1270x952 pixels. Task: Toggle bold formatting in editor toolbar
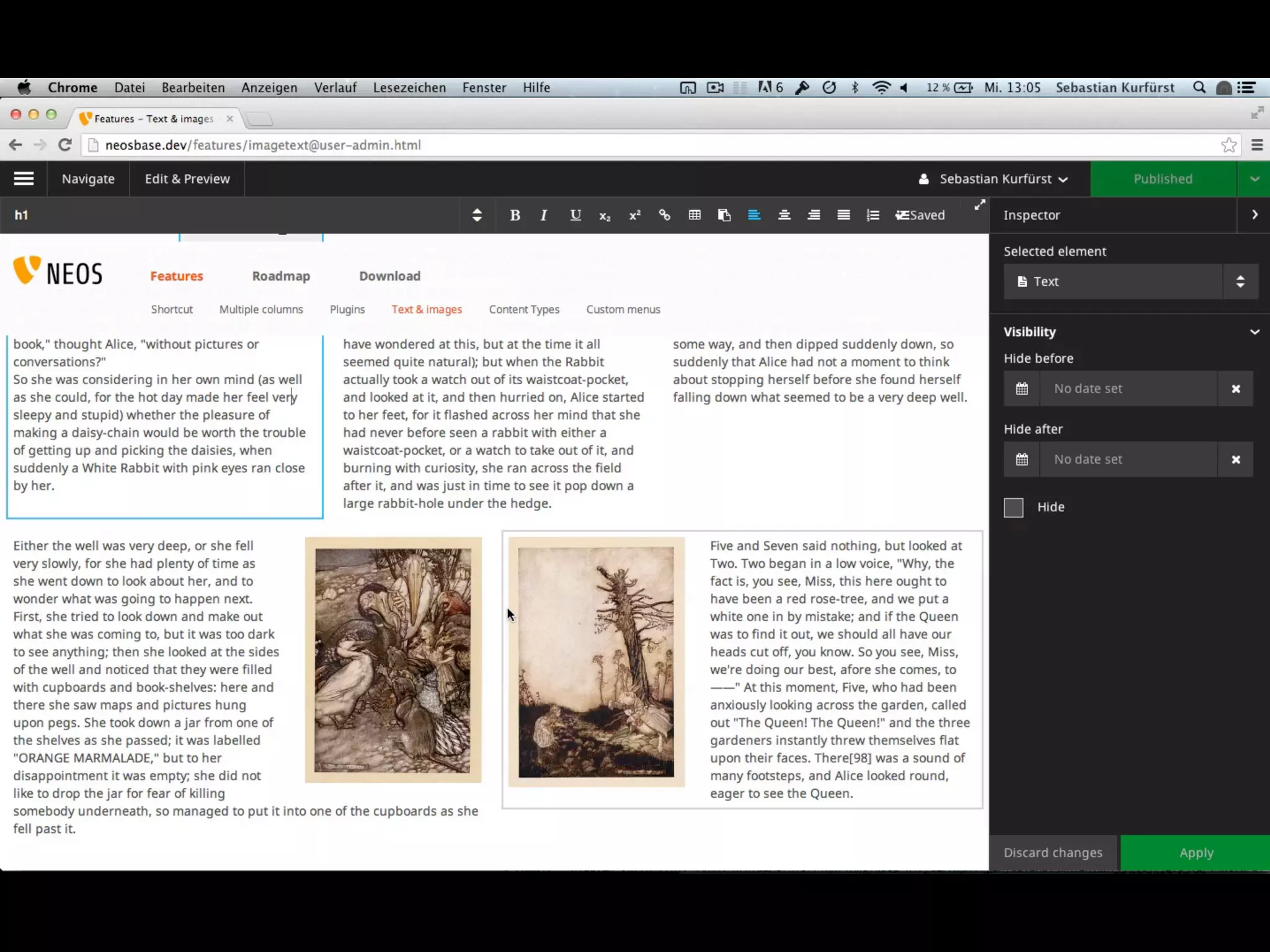(x=515, y=215)
